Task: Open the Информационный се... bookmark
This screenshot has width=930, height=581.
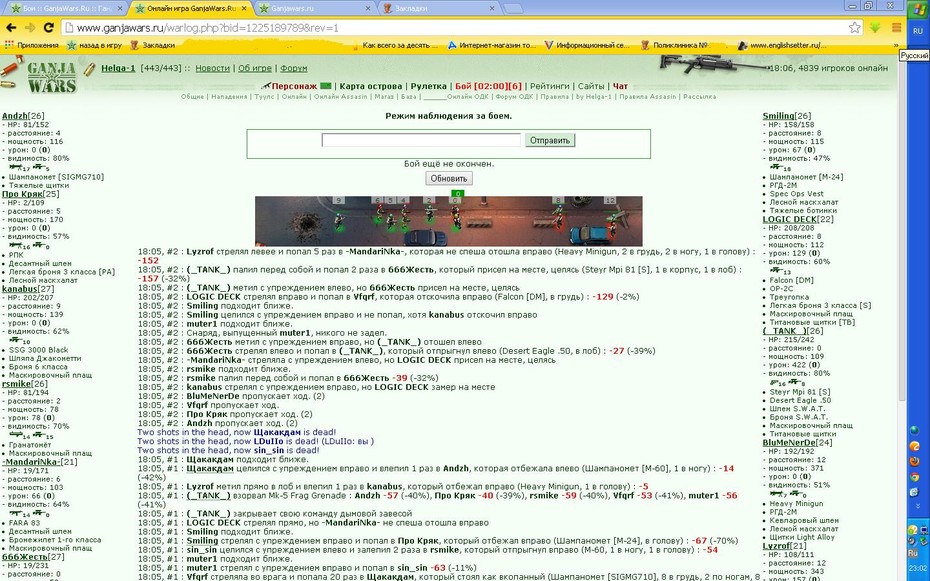Action: tap(587, 45)
